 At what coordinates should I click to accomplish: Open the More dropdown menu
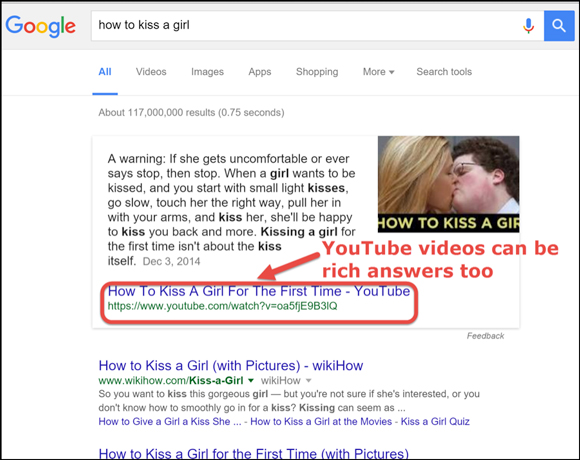tap(378, 72)
